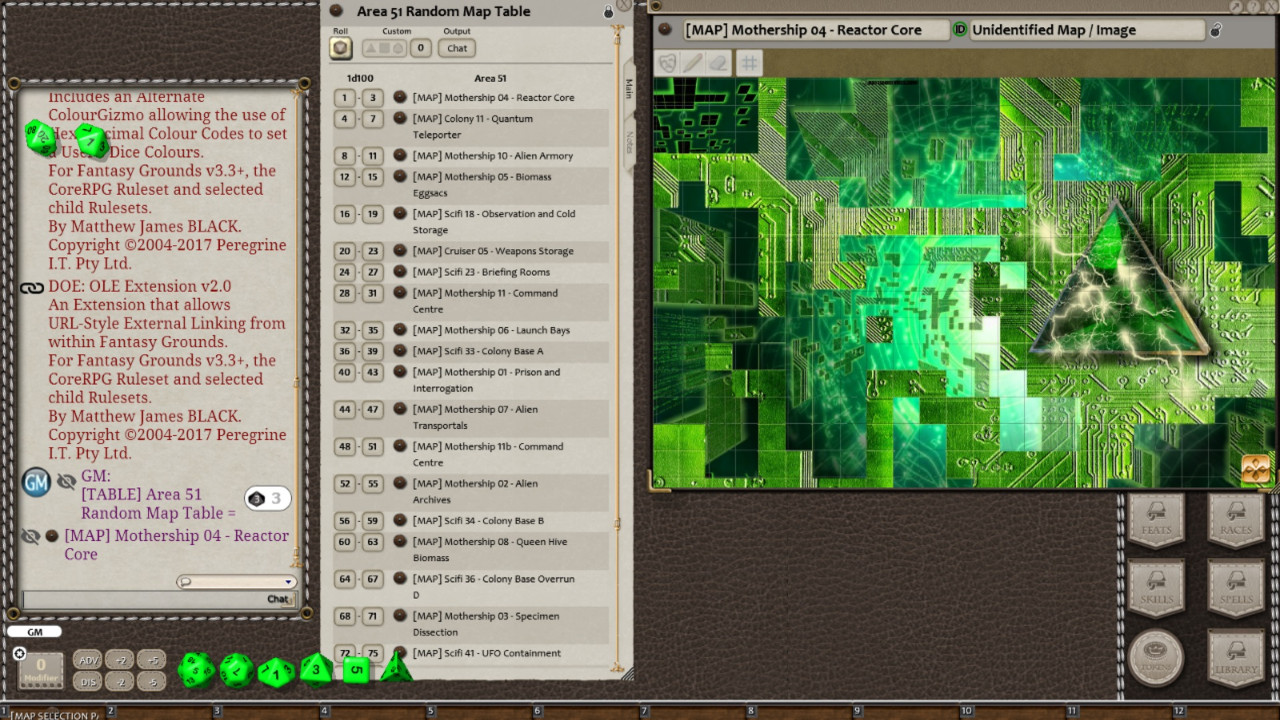Open the Spells sidebar button
The width and height of the screenshot is (1280, 720).
(x=1236, y=587)
